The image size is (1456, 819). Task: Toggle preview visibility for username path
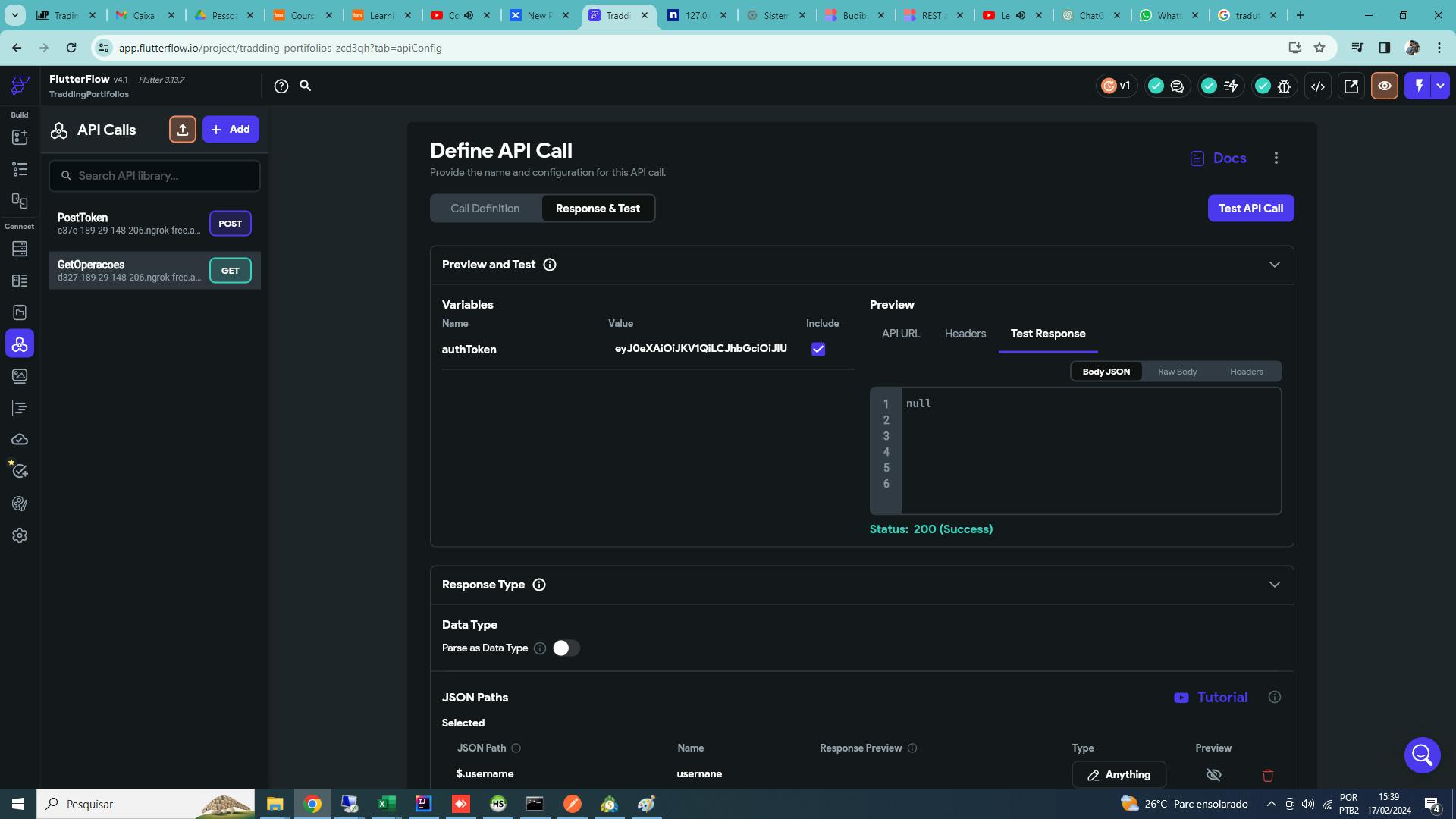pos(1213,775)
